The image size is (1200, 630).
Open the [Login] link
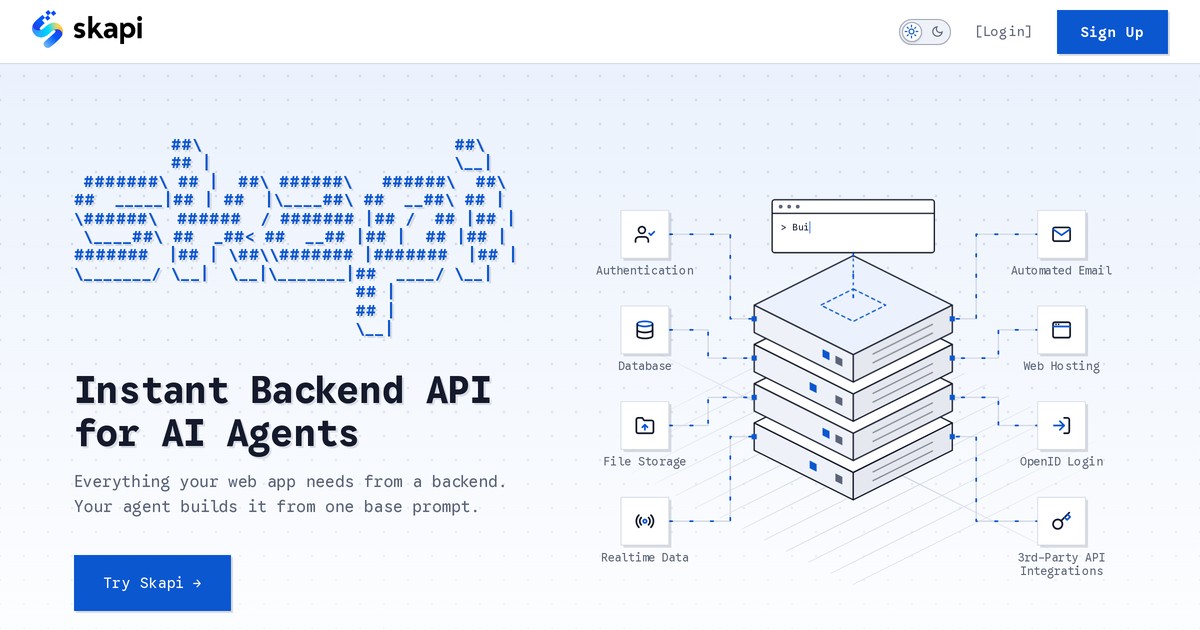1003,31
